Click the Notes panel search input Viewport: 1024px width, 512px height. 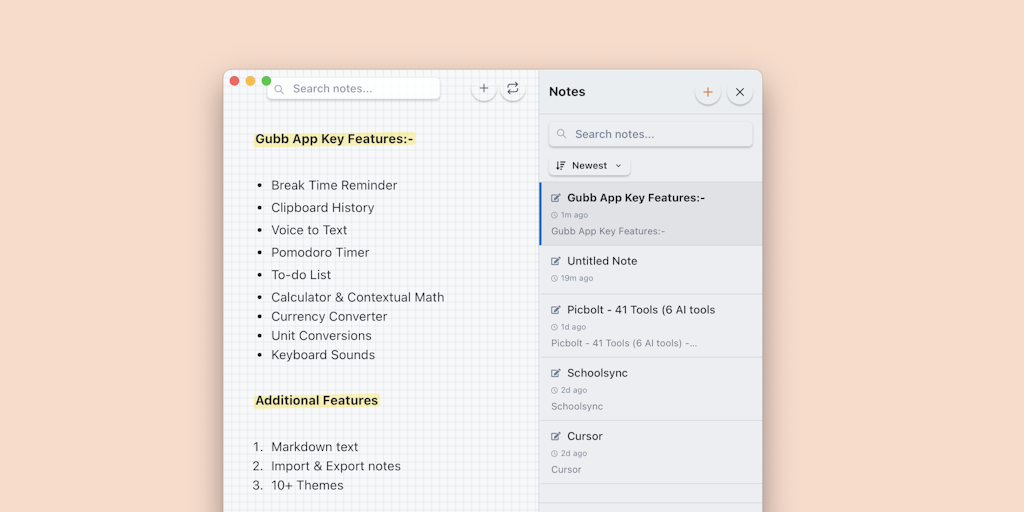click(655, 134)
